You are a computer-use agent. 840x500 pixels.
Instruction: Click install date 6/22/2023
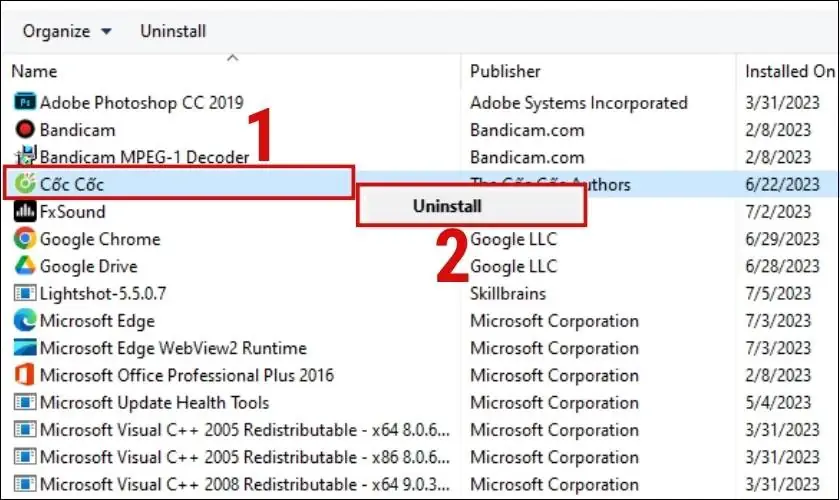pos(782,184)
